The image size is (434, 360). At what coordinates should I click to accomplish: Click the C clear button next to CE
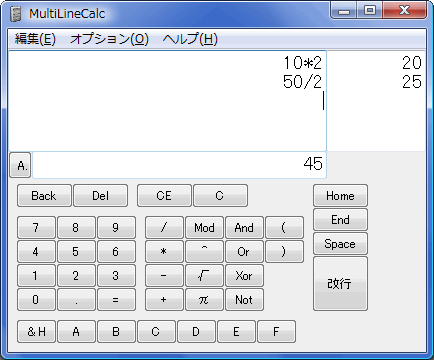220,196
